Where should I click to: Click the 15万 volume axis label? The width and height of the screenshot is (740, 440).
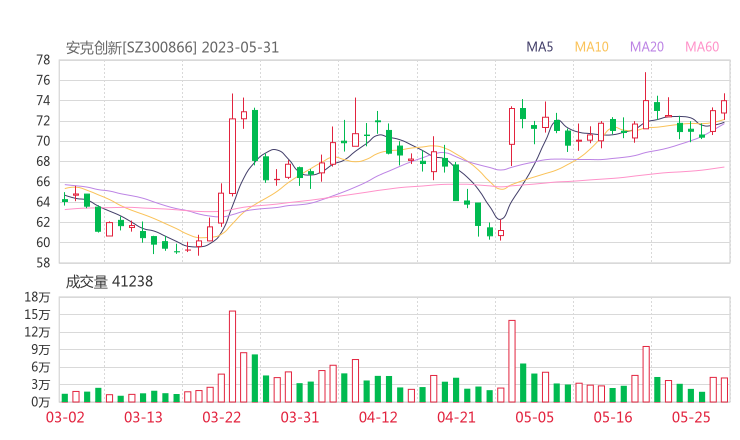point(37,315)
